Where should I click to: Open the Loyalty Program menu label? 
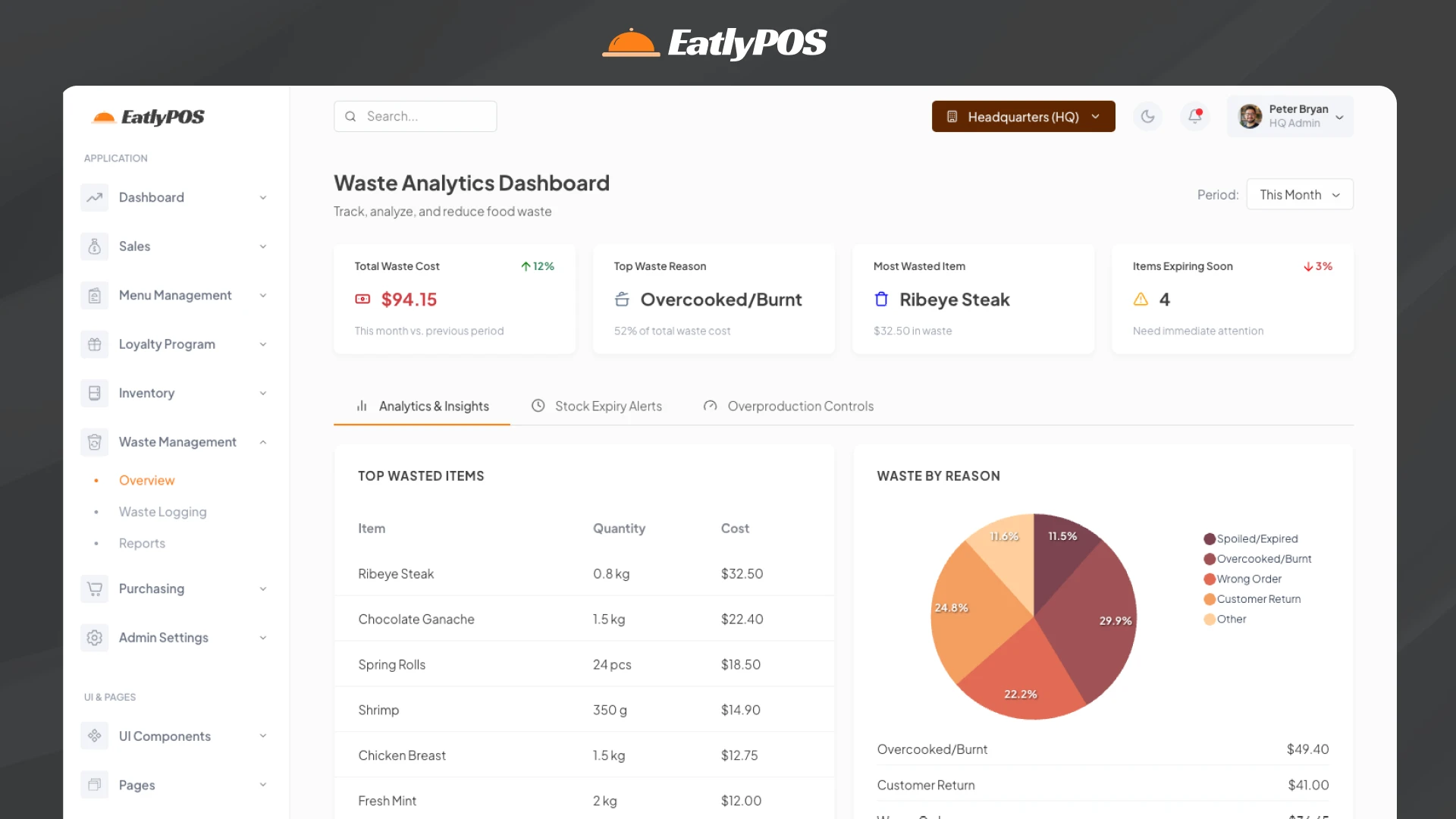coord(167,344)
